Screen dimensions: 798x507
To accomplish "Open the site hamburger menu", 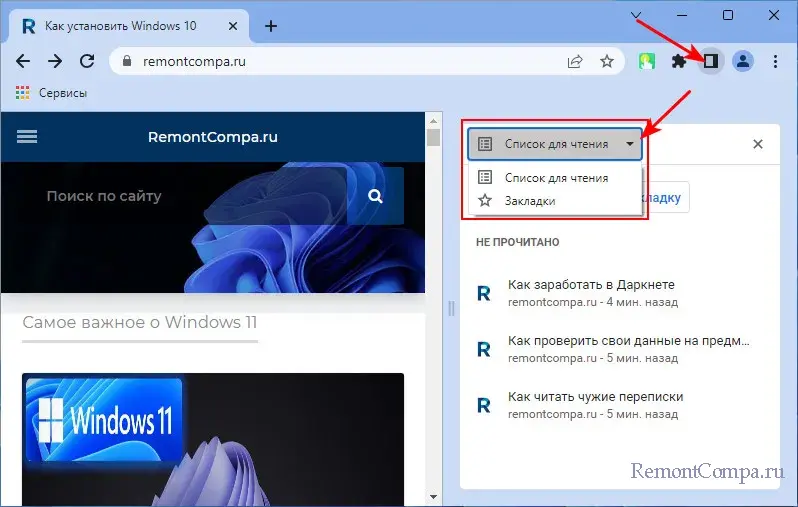I will [27, 137].
